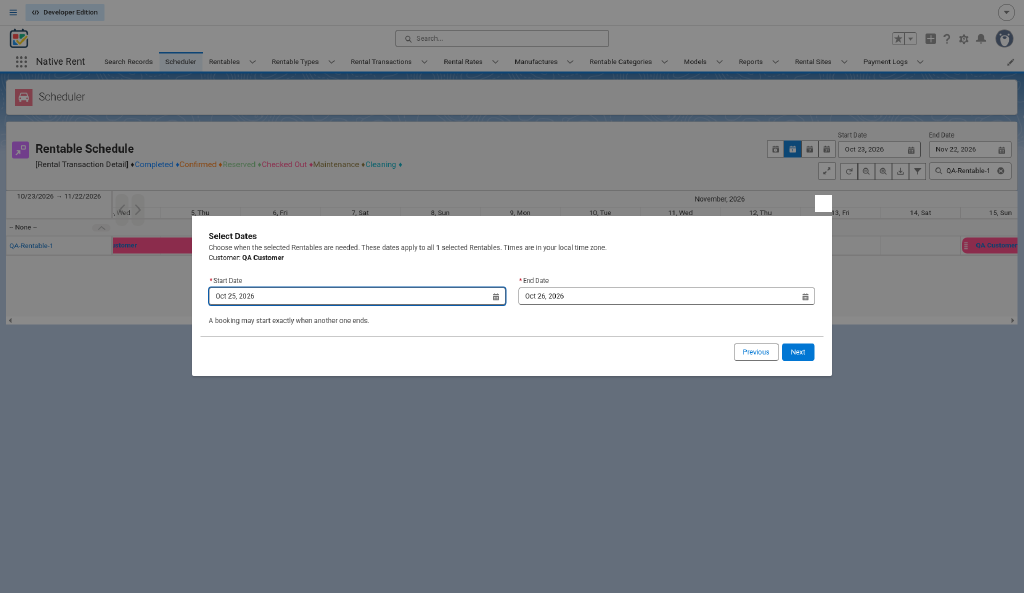The width and height of the screenshot is (1024, 593).
Task: Open the Setup gear icon
Action: click(x=964, y=39)
